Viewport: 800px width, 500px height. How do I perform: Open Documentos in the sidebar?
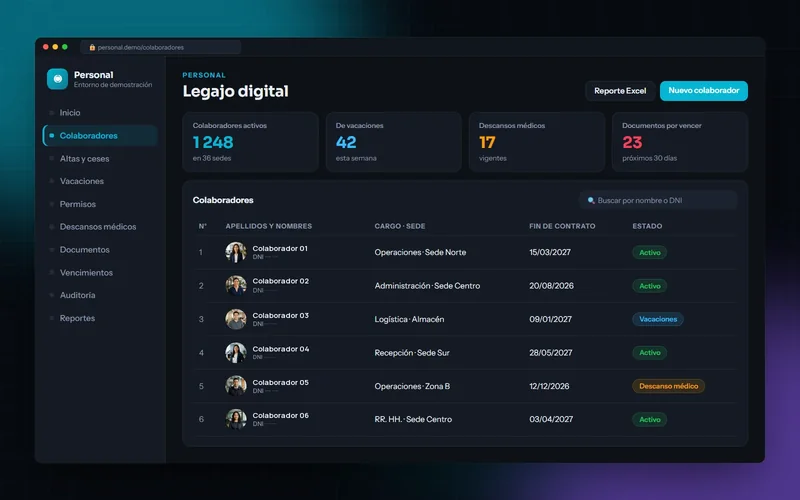tap(101, 249)
